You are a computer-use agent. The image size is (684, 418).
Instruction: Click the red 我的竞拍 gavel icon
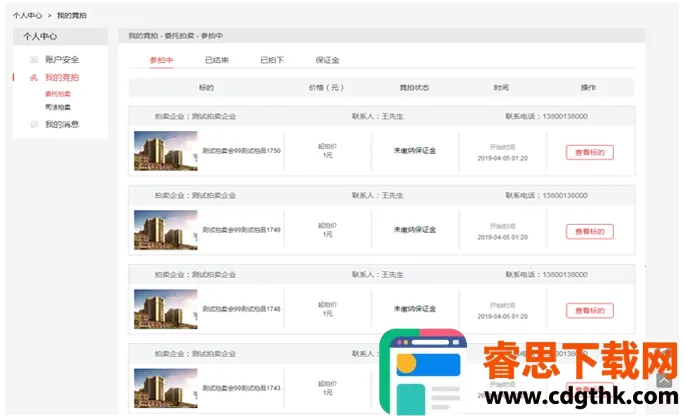point(34,78)
